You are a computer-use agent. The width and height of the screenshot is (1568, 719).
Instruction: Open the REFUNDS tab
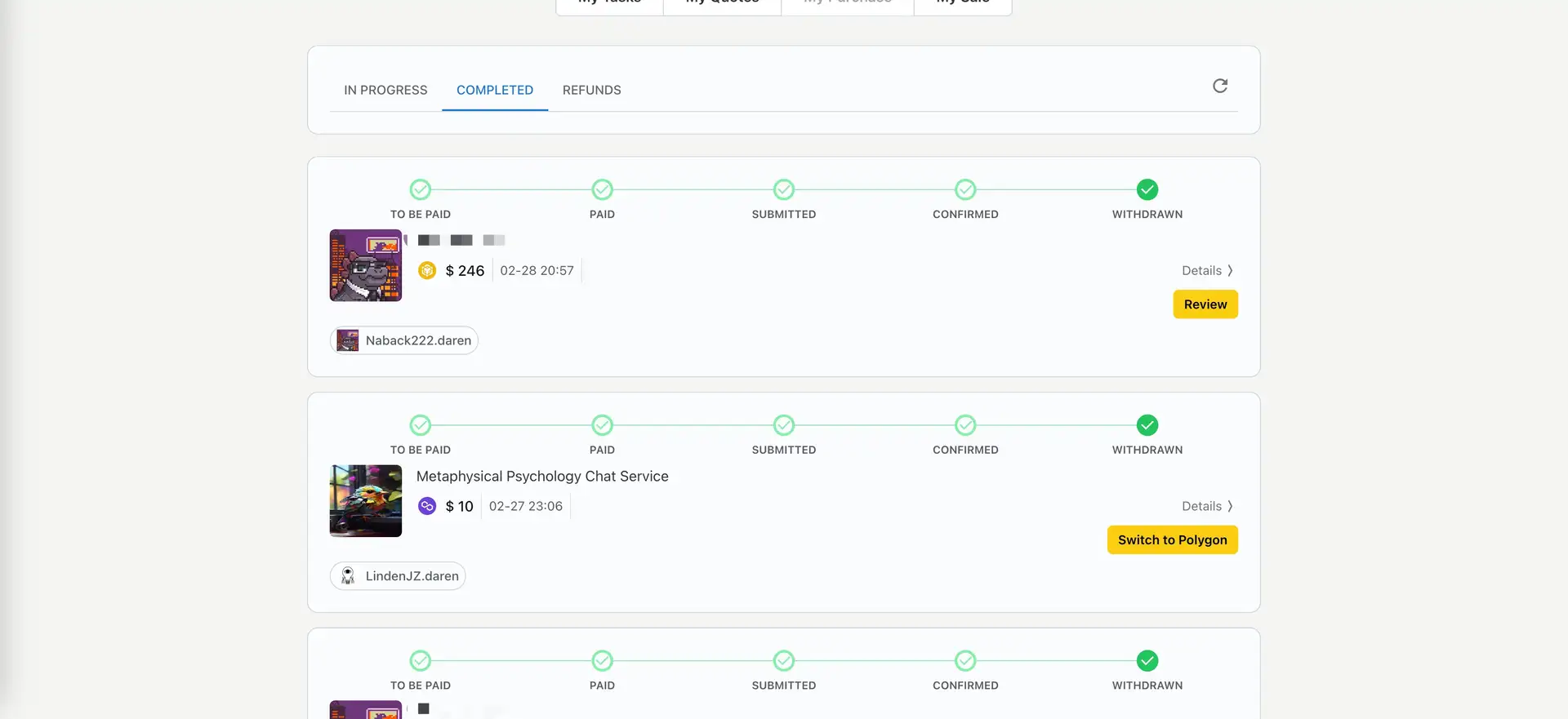click(x=591, y=90)
